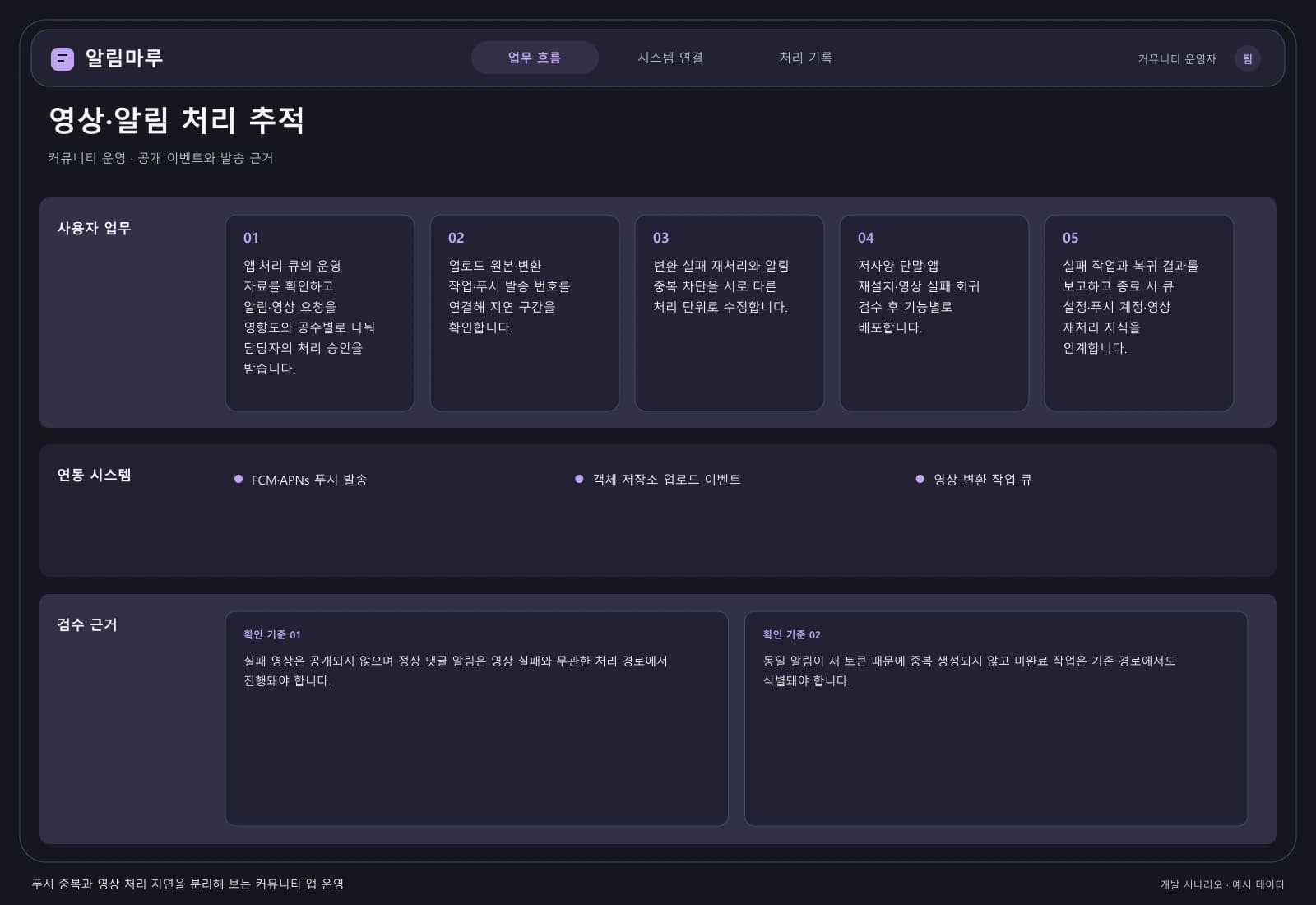Click the footer text 푸시 중복과 영상 처리
Image resolution: width=1316 pixels, height=905 pixels.
pyautogui.click(x=188, y=884)
